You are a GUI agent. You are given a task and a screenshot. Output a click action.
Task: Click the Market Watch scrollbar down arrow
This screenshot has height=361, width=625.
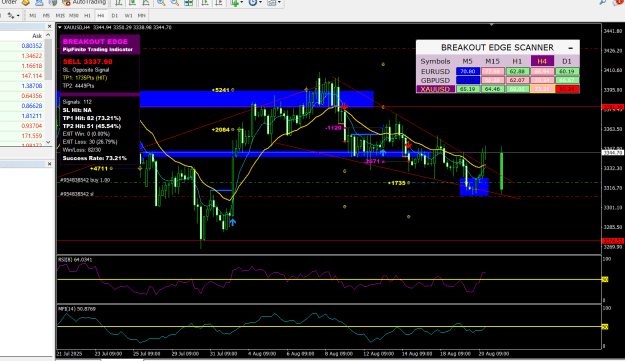coord(48,142)
